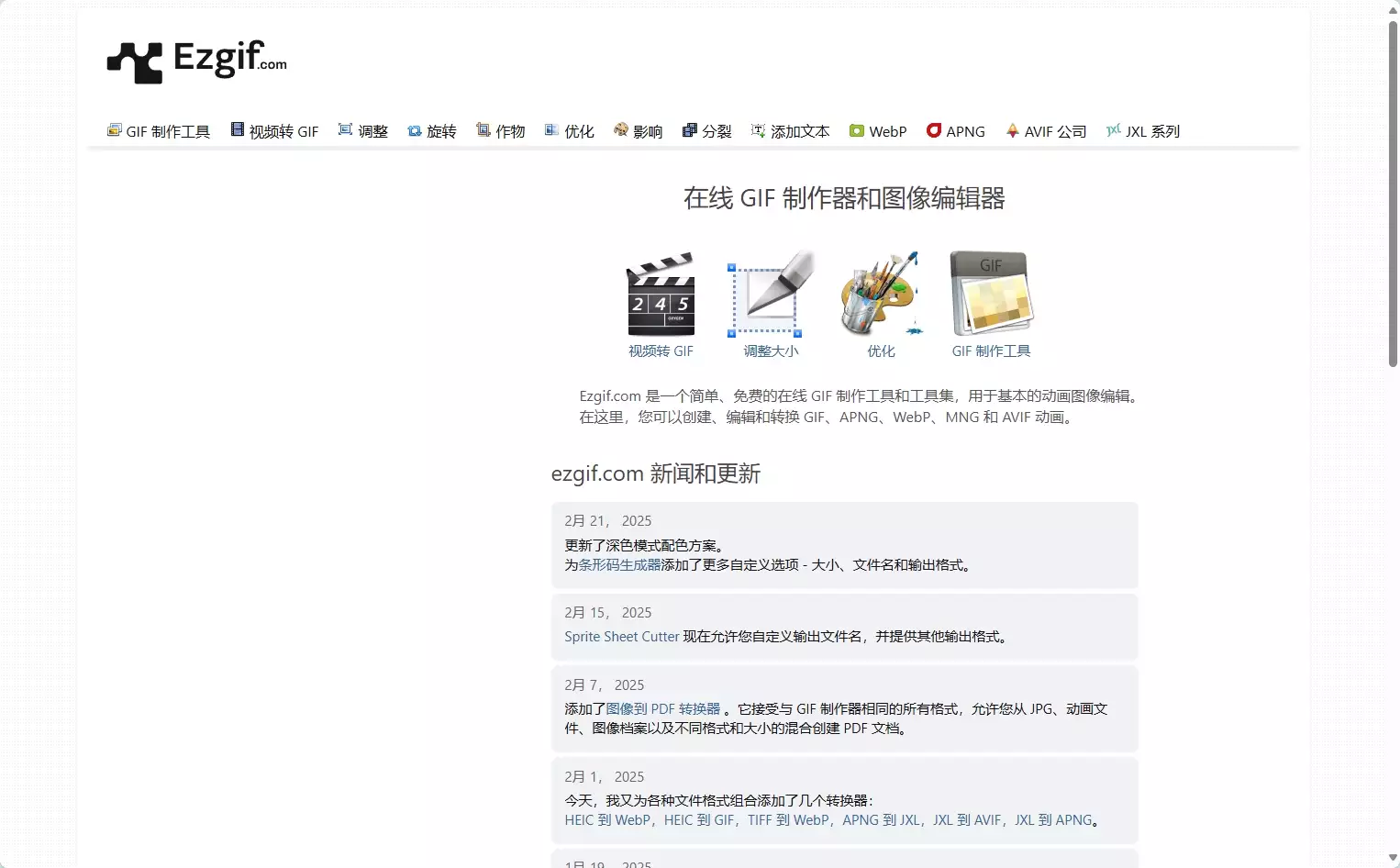Follow the HEIC 到 GIF converter link
This screenshot has height=868, width=1400.
699,820
